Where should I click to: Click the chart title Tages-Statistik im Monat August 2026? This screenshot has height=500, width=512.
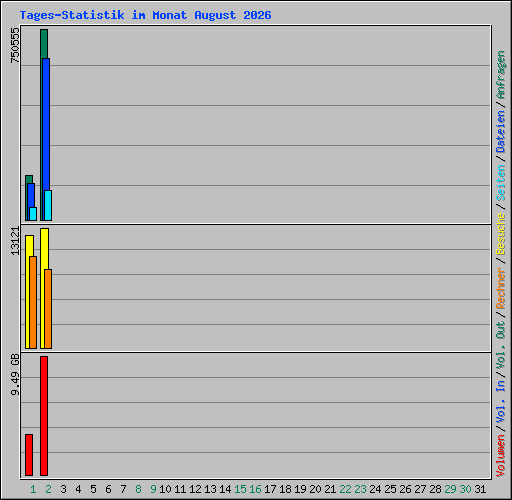145,15
